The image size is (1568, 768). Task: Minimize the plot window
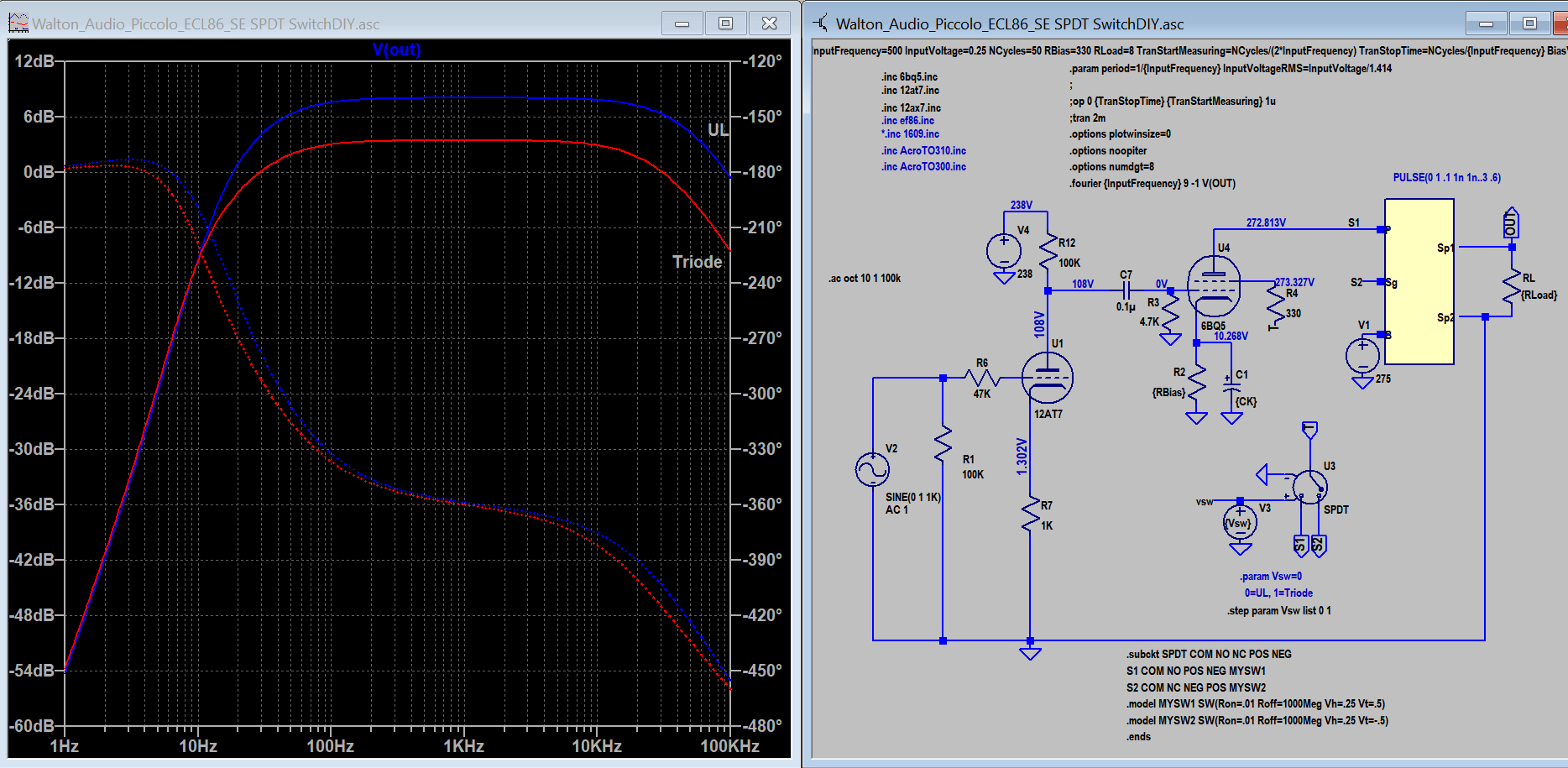[x=682, y=24]
